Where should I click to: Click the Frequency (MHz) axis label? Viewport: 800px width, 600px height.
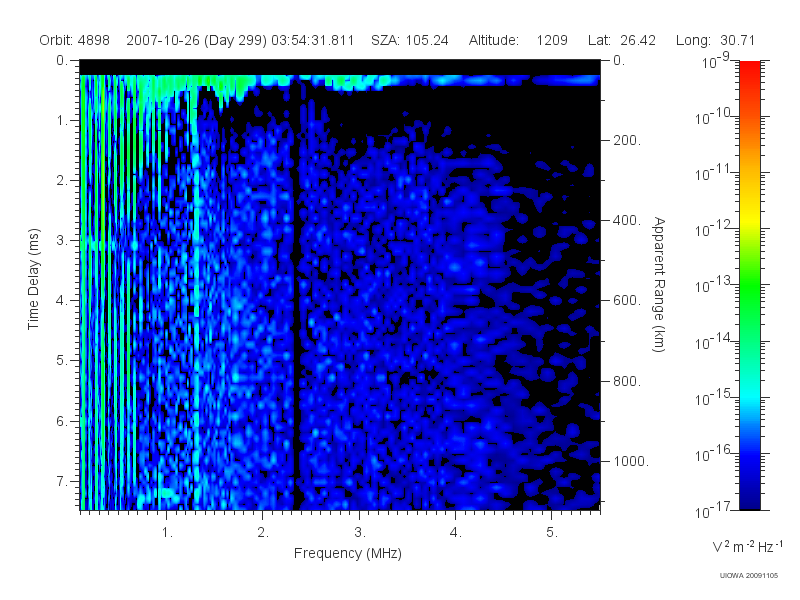point(347,554)
